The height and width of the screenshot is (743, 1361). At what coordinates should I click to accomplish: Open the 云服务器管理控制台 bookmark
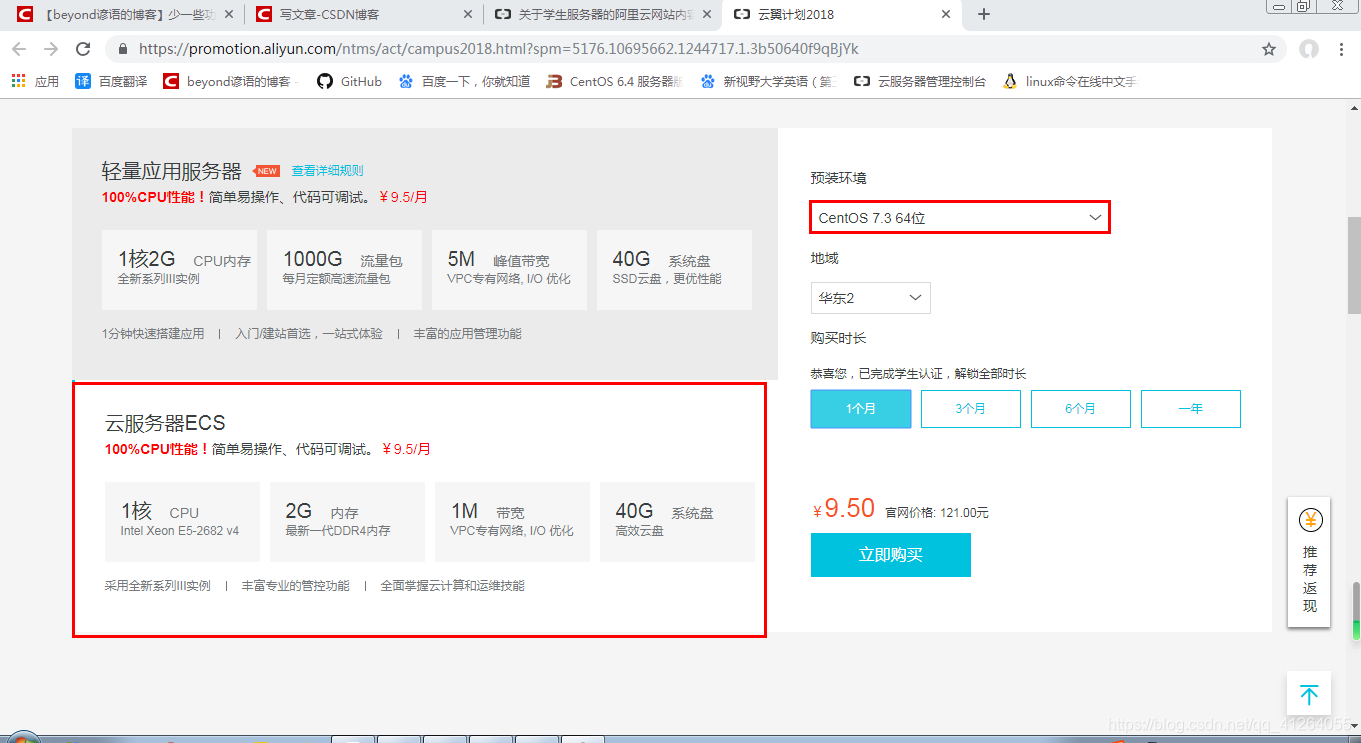pyautogui.click(x=920, y=81)
